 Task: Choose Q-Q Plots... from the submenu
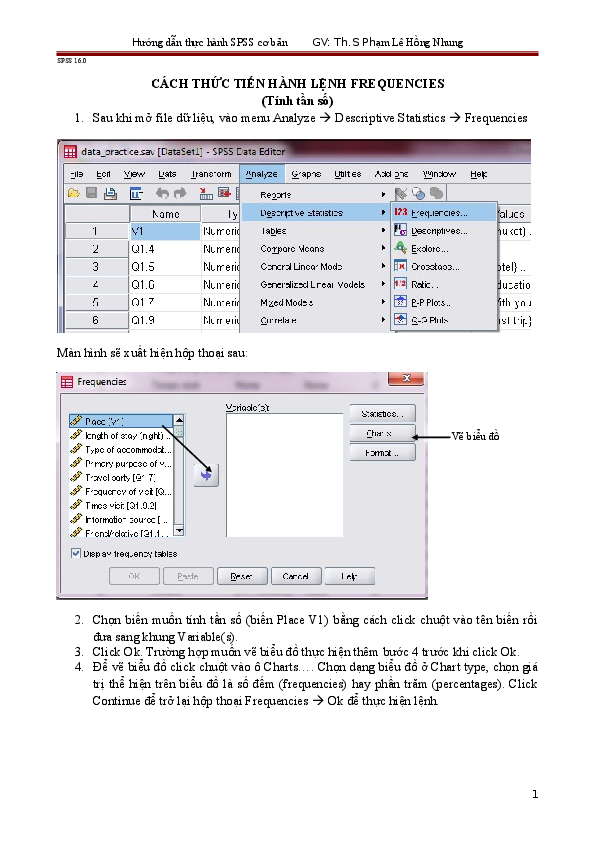coord(444,320)
